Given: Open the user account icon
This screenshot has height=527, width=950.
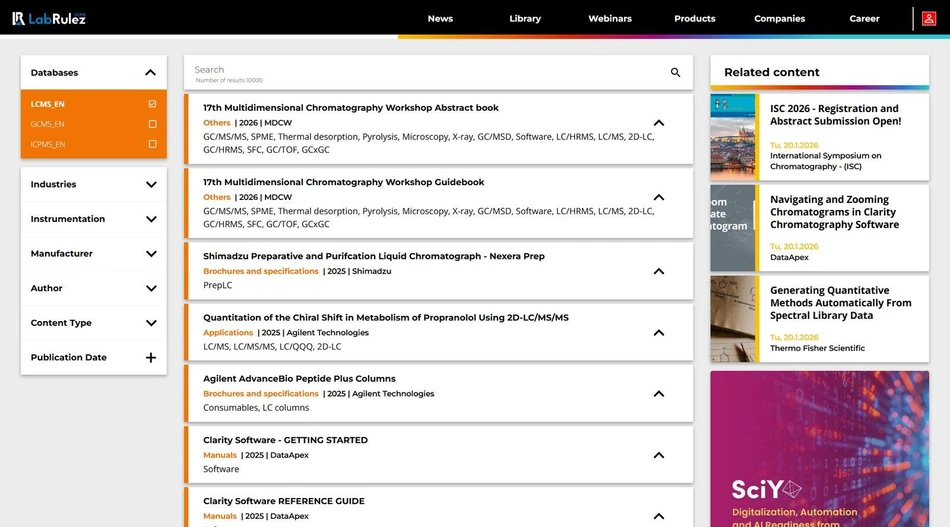Looking at the screenshot, I should tap(929, 18).
